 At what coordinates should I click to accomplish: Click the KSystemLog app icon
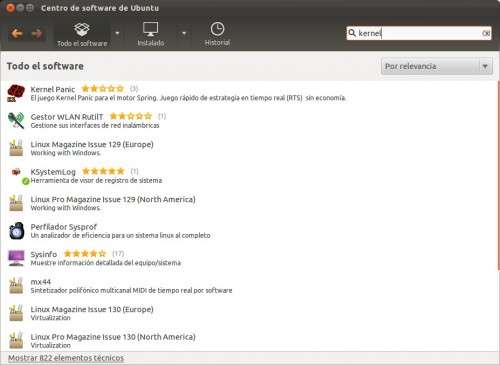pyautogui.click(x=16, y=172)
